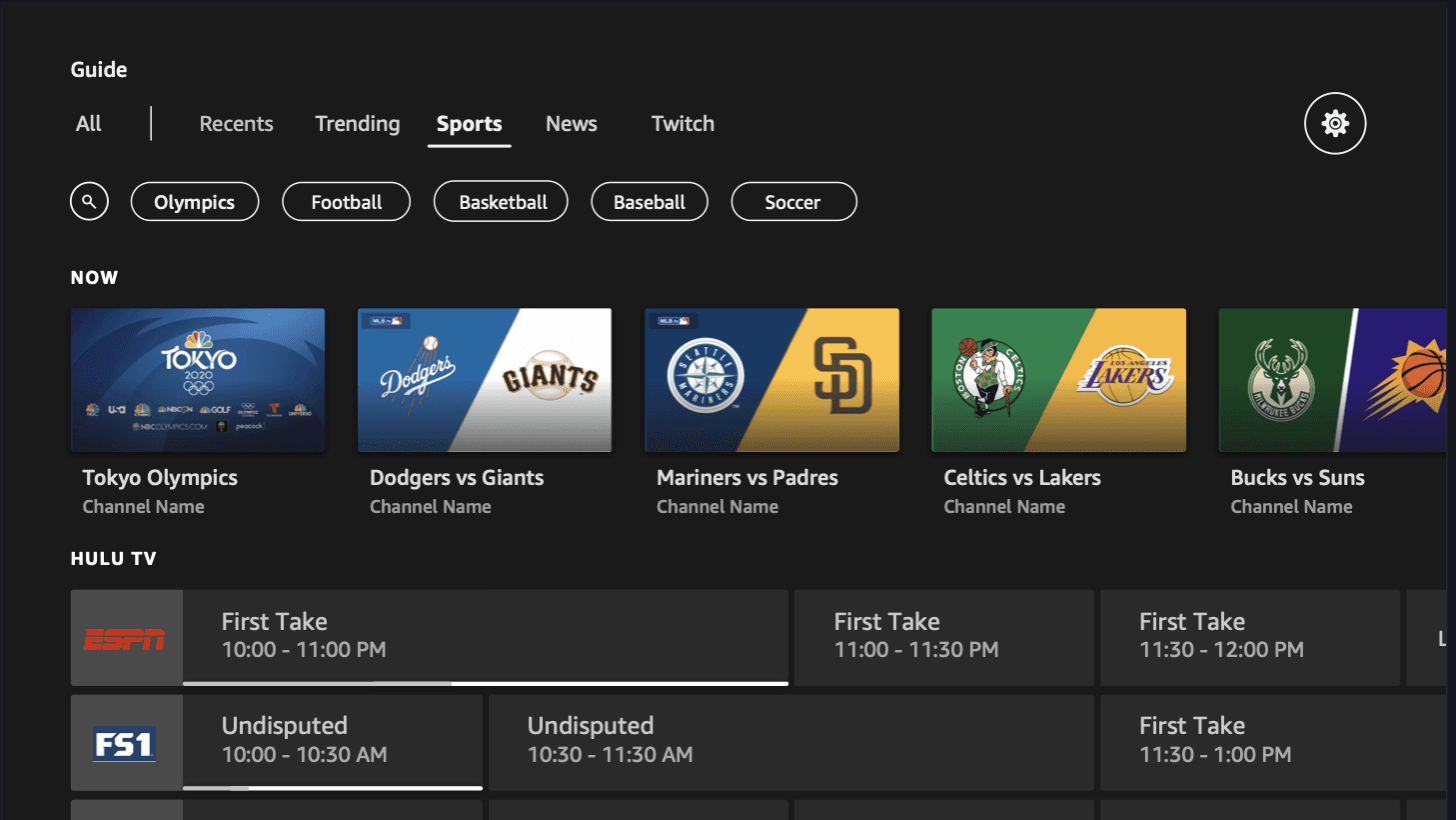This screenshot has height=820, width=1456.
Task: Open the search magnifier icon
Action: (89, 202)
